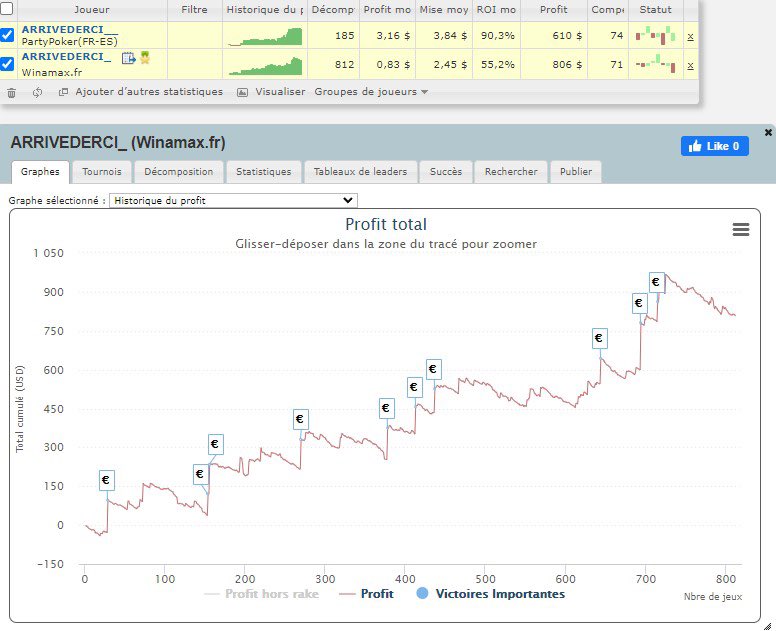
Task: Click the calendar export icon beside ARRIVEDERCI_ Winamax
Action: click(128, 58)
